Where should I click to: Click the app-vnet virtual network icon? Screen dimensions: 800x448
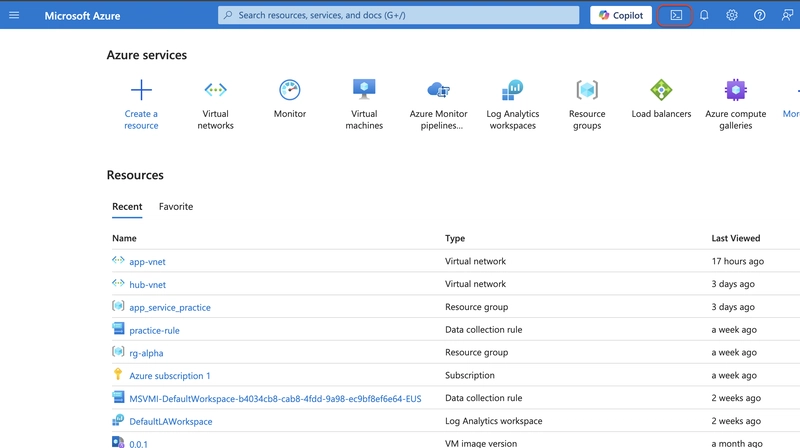118,260
